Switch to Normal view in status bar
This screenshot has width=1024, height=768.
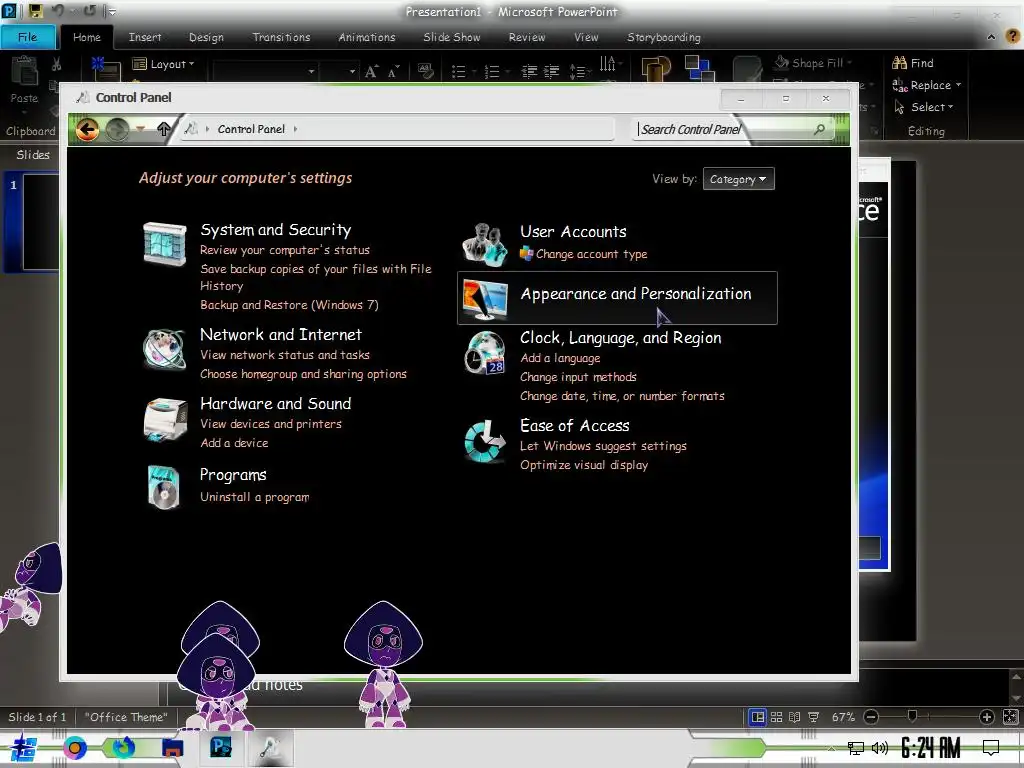point(758,717)
